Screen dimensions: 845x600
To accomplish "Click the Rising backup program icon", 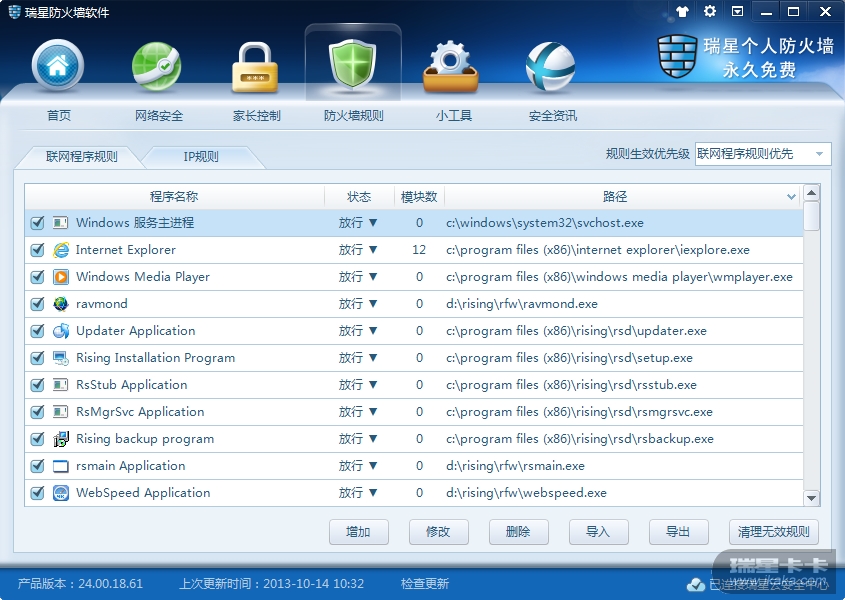I will [61, 439].
